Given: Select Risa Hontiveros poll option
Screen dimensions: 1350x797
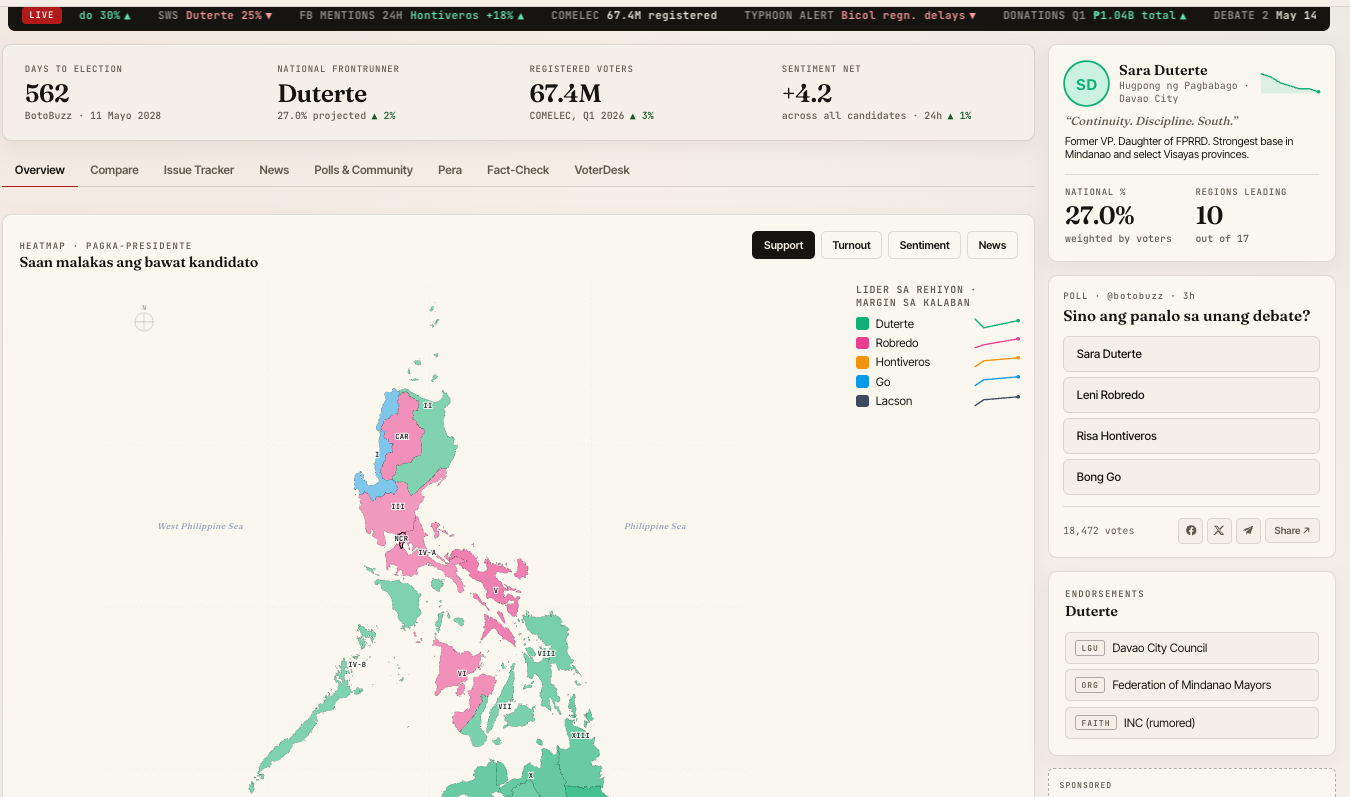Looking at the screenshot, I should tap(1191, 436).
